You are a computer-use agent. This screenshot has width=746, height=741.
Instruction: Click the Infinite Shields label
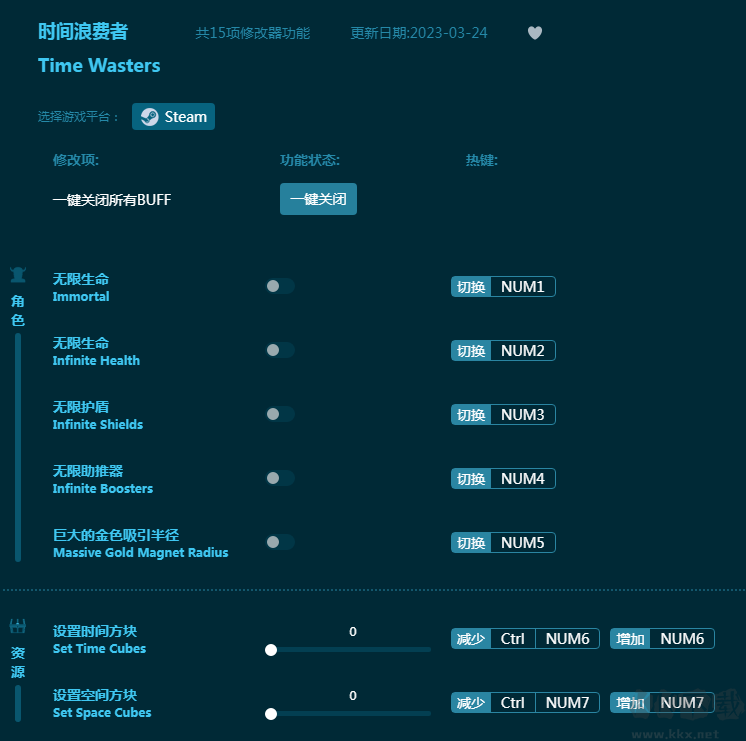coord(98,415)
